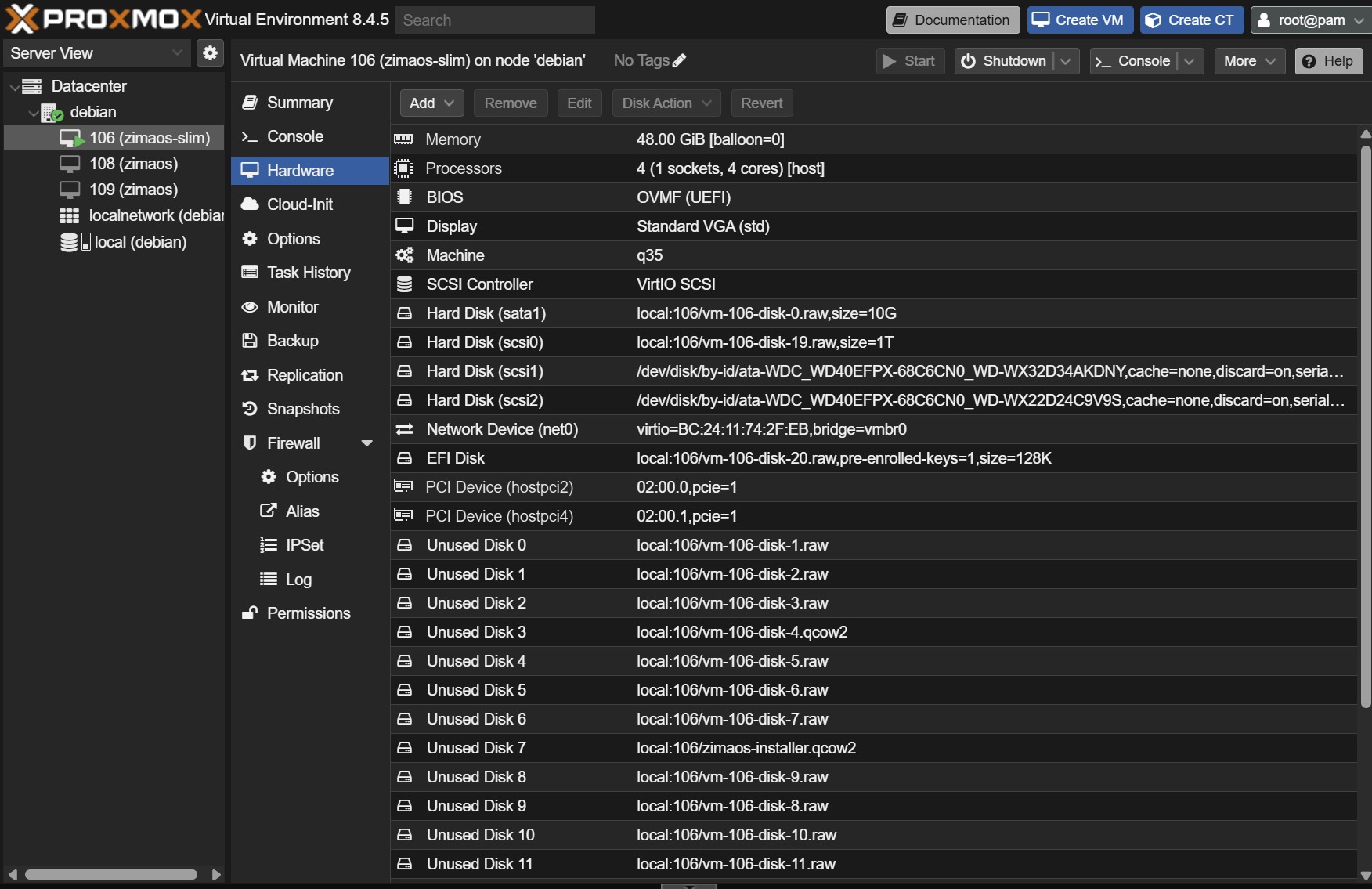This screenshot has width=1372, height=889.
Task: Click the Proxmox logo
Action: pos(102,20)
